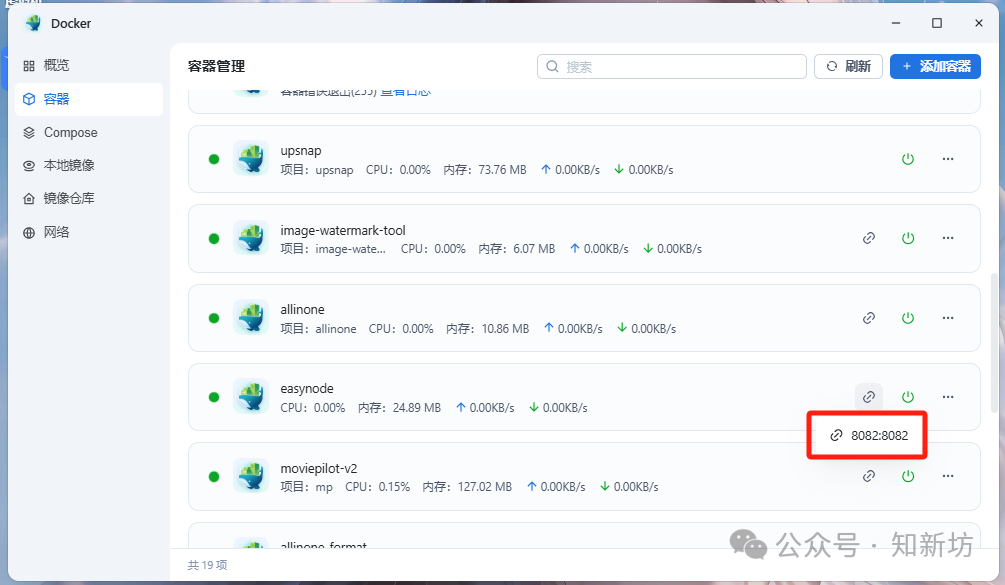This screenshot has height=585, width=1005.
Task: Toggle power for allinone container
Action: (x=908, y=318)
